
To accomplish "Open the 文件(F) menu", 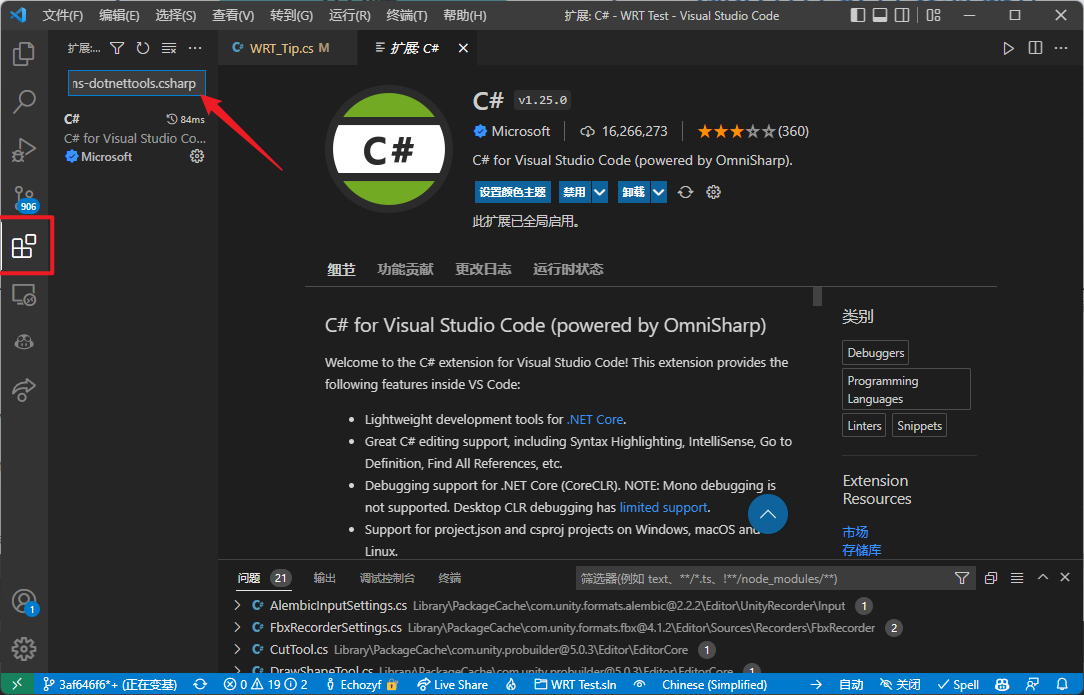I will (63, 15).
